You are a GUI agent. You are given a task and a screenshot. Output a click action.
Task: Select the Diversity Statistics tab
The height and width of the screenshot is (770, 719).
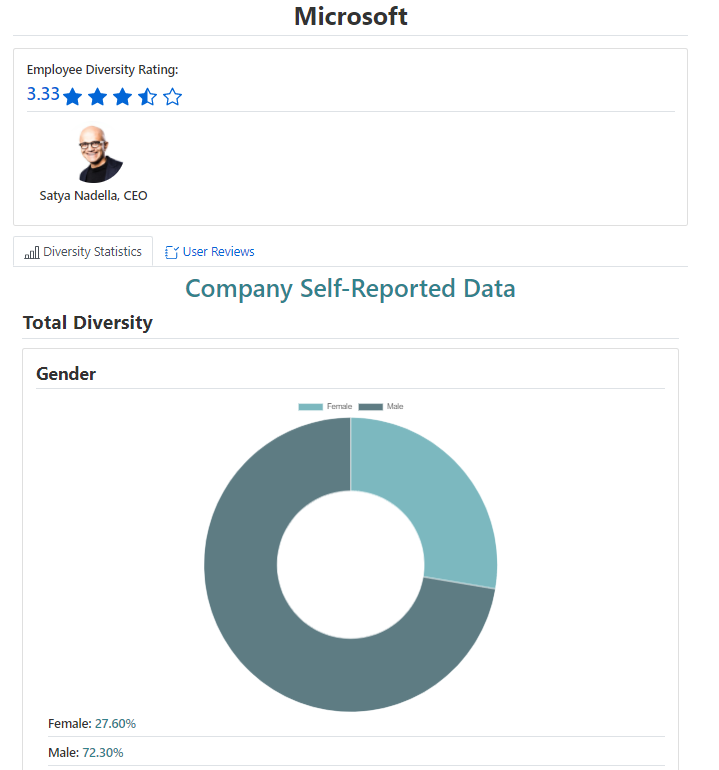pos(83,252)
